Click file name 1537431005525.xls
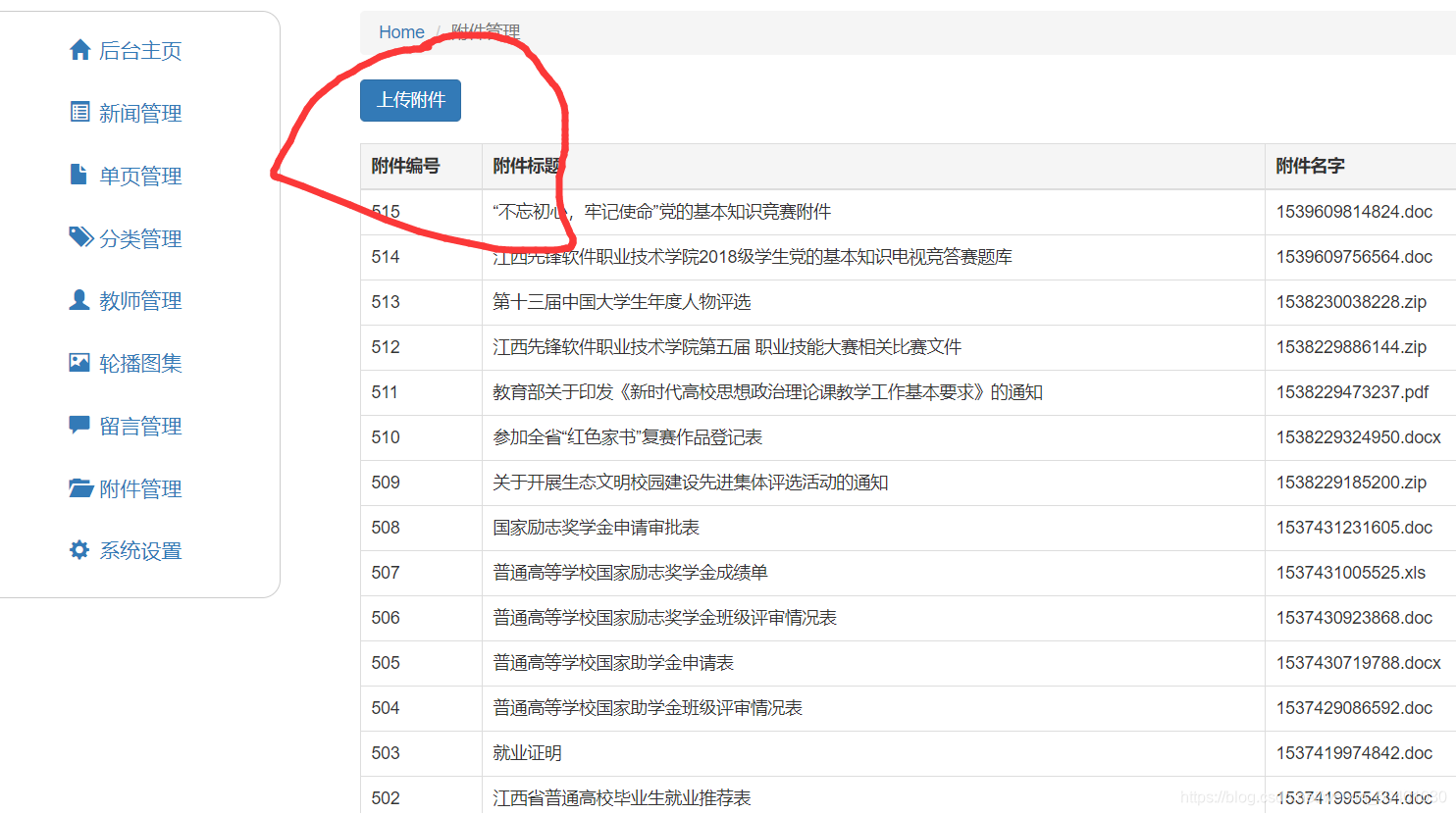 1351,573
